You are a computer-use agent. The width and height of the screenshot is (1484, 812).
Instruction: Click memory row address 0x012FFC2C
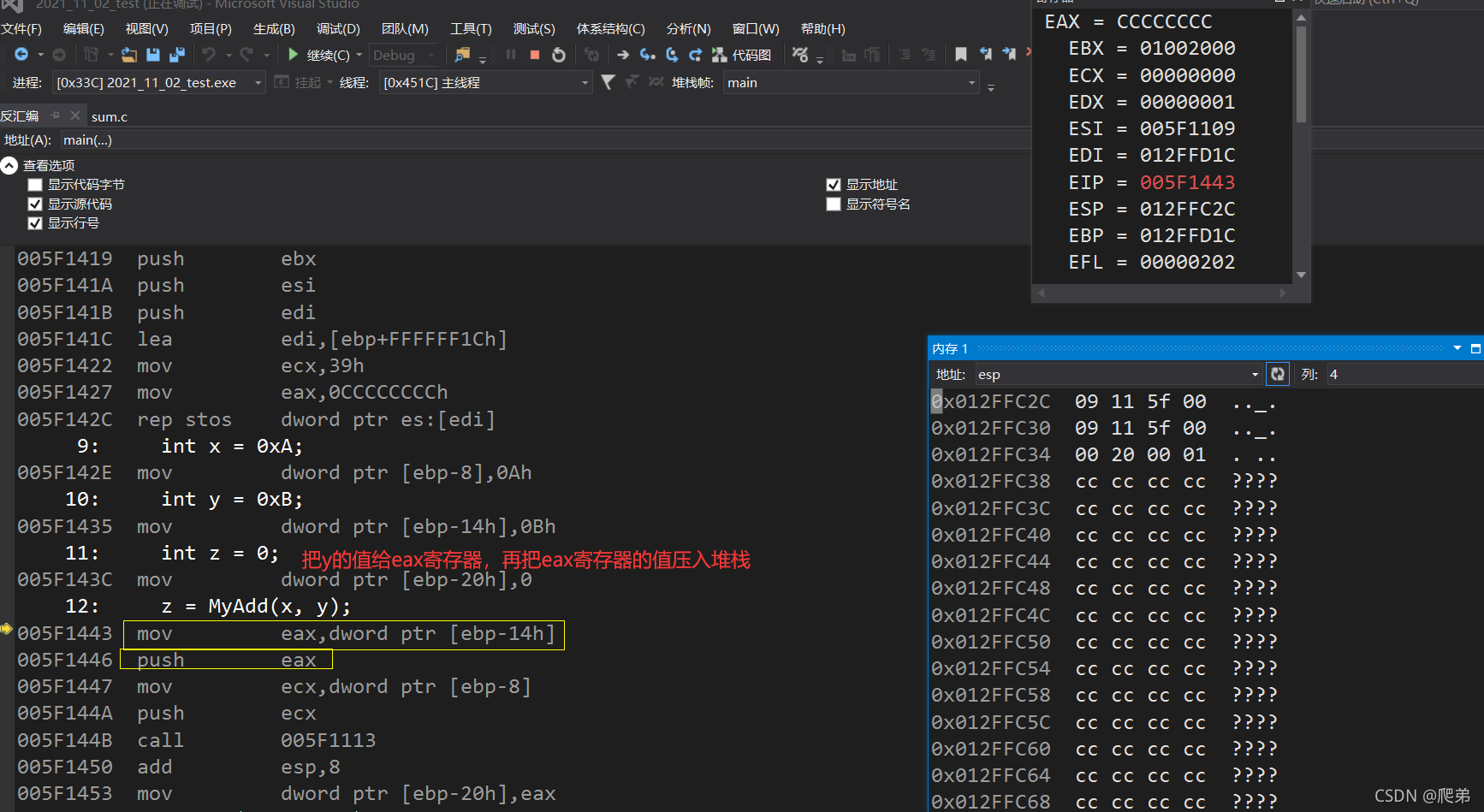(x=990, y=401)
